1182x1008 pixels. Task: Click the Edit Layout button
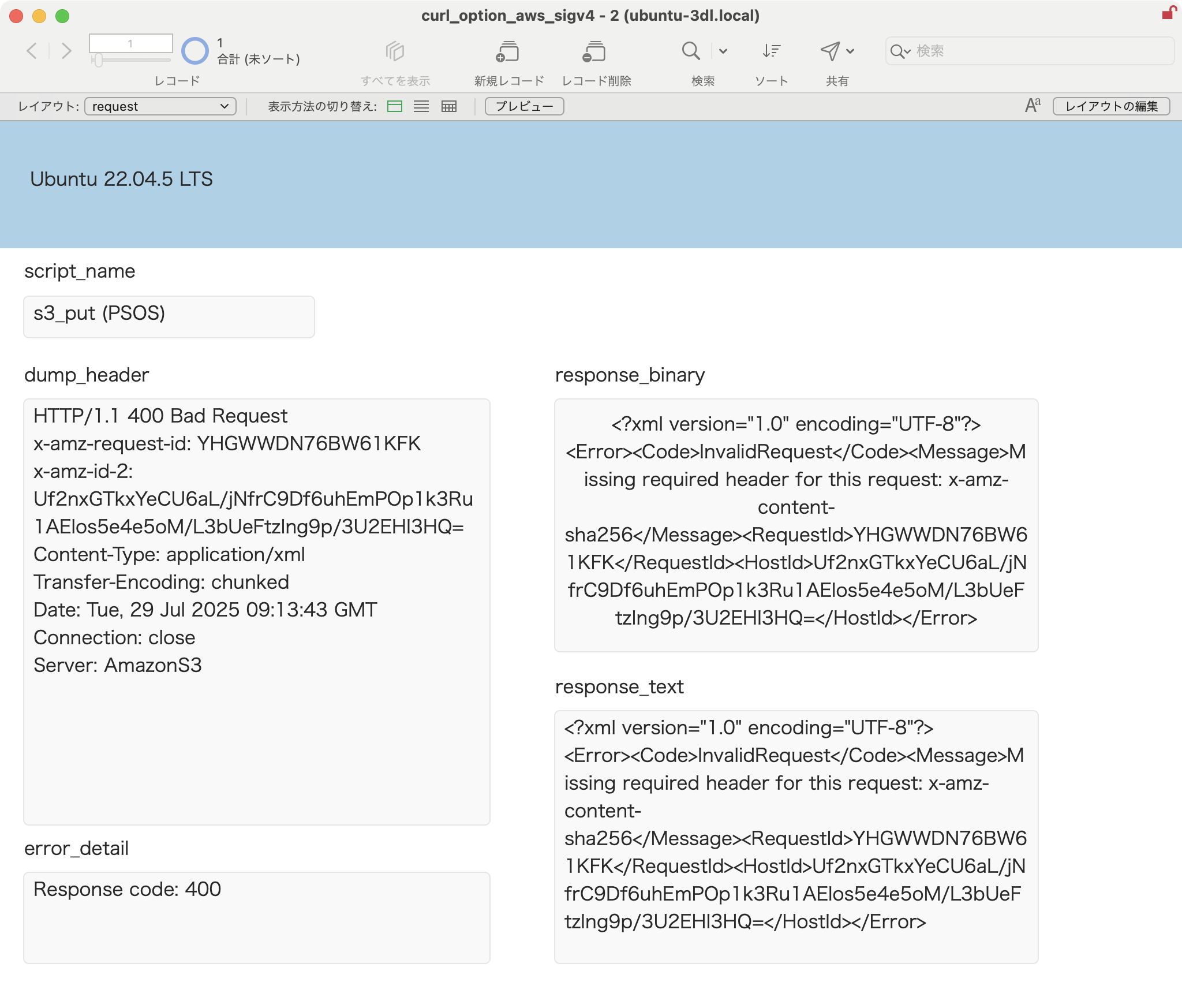1111,106
